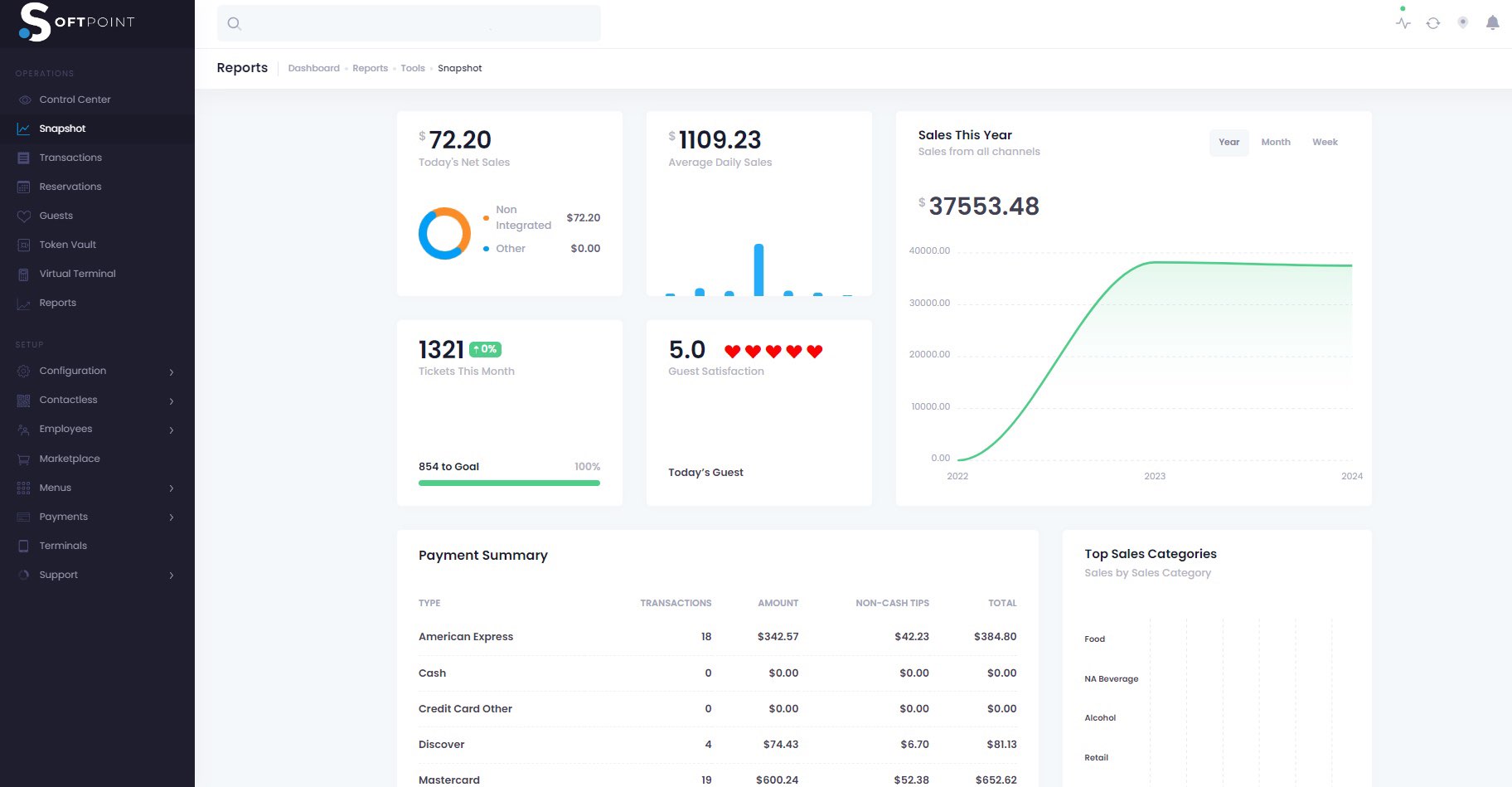The width and height of the screenshot is (1512, 787).
Task: Click the blue Other legend dot
Action: [x=486, y=249]
